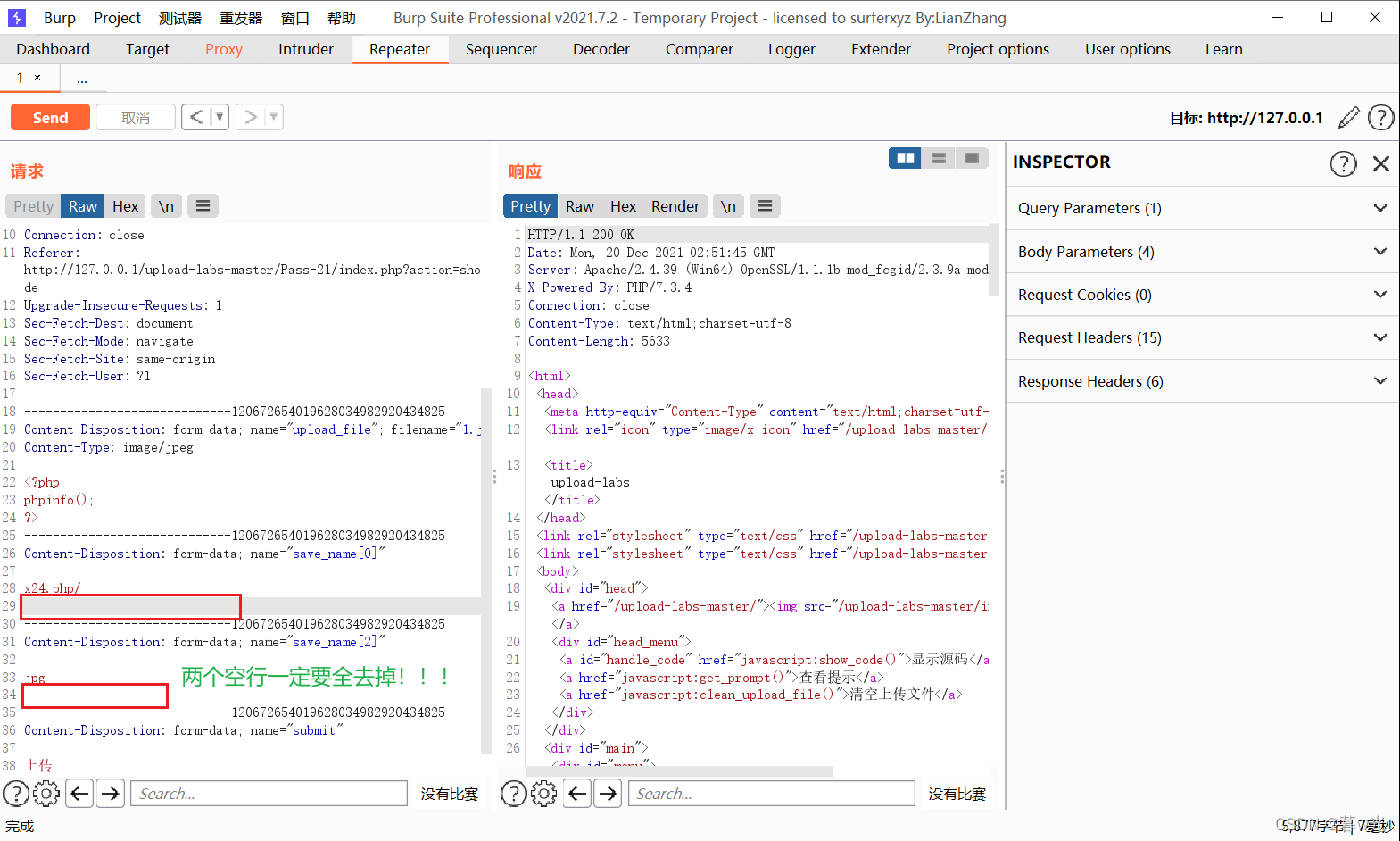The image size is (1400, 841).
Task: Open Inspector help icon
Action: [1343, 163]
